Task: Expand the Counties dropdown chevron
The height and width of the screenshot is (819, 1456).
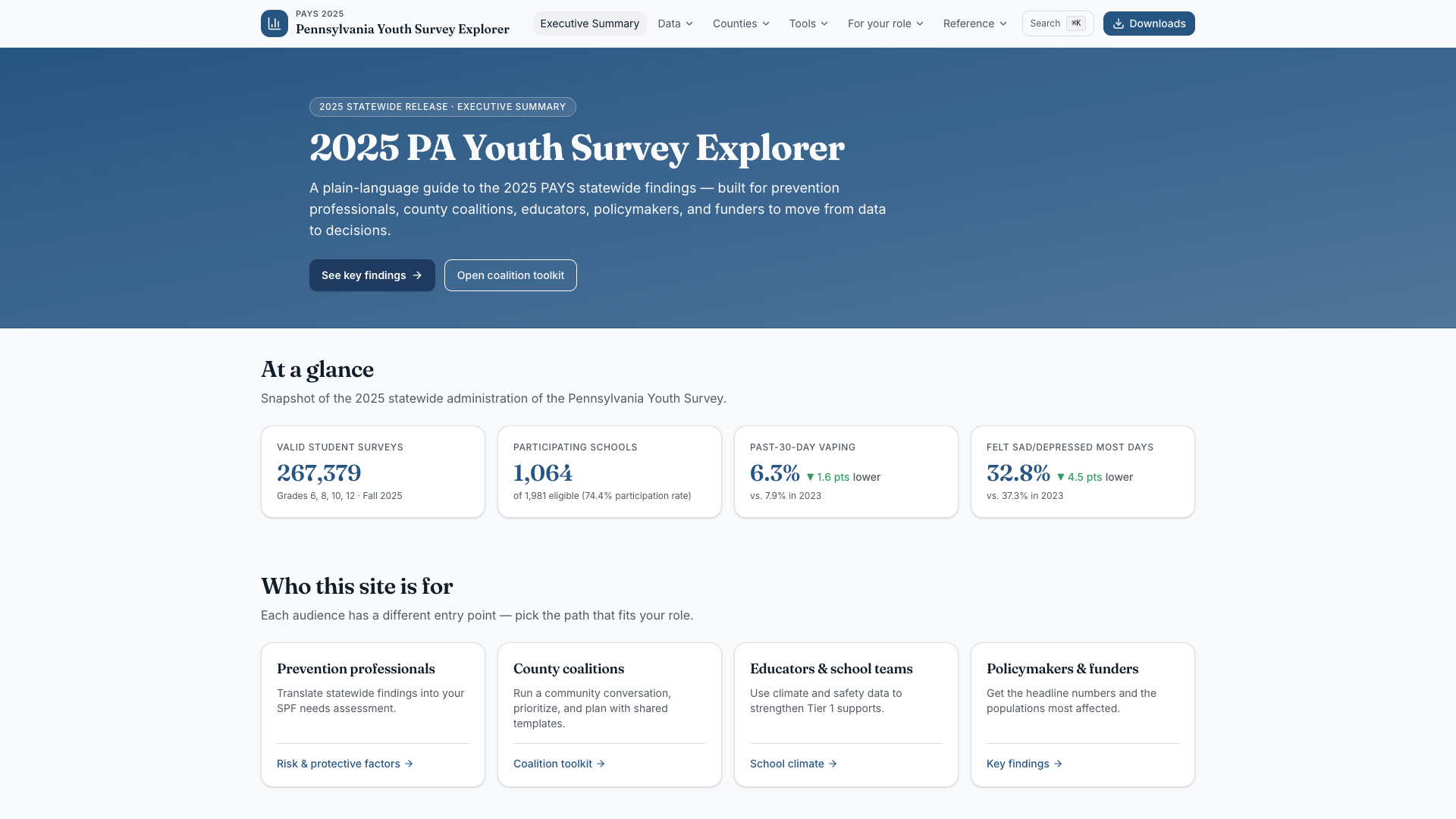Action: pyautogui.click(x=766, y=24)
